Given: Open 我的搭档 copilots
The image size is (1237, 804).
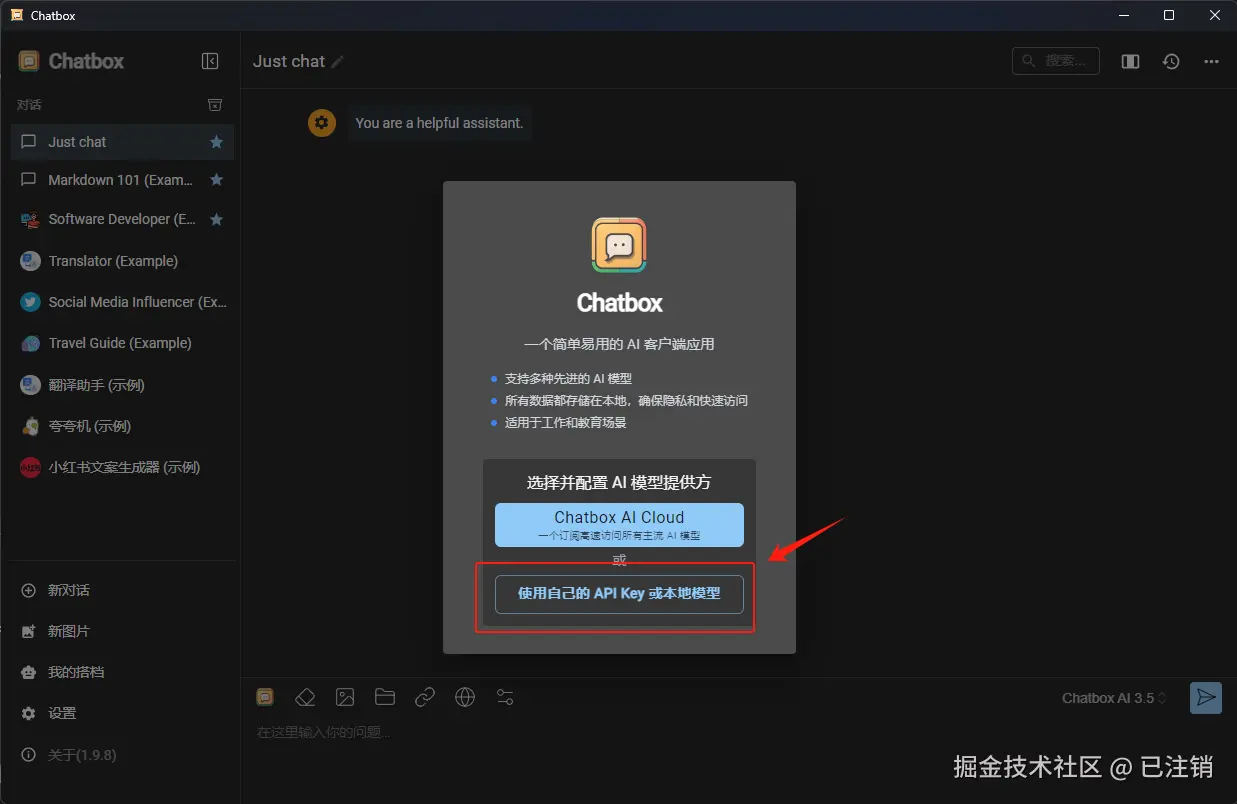Looking at the screenshot, I should [122, 672].
